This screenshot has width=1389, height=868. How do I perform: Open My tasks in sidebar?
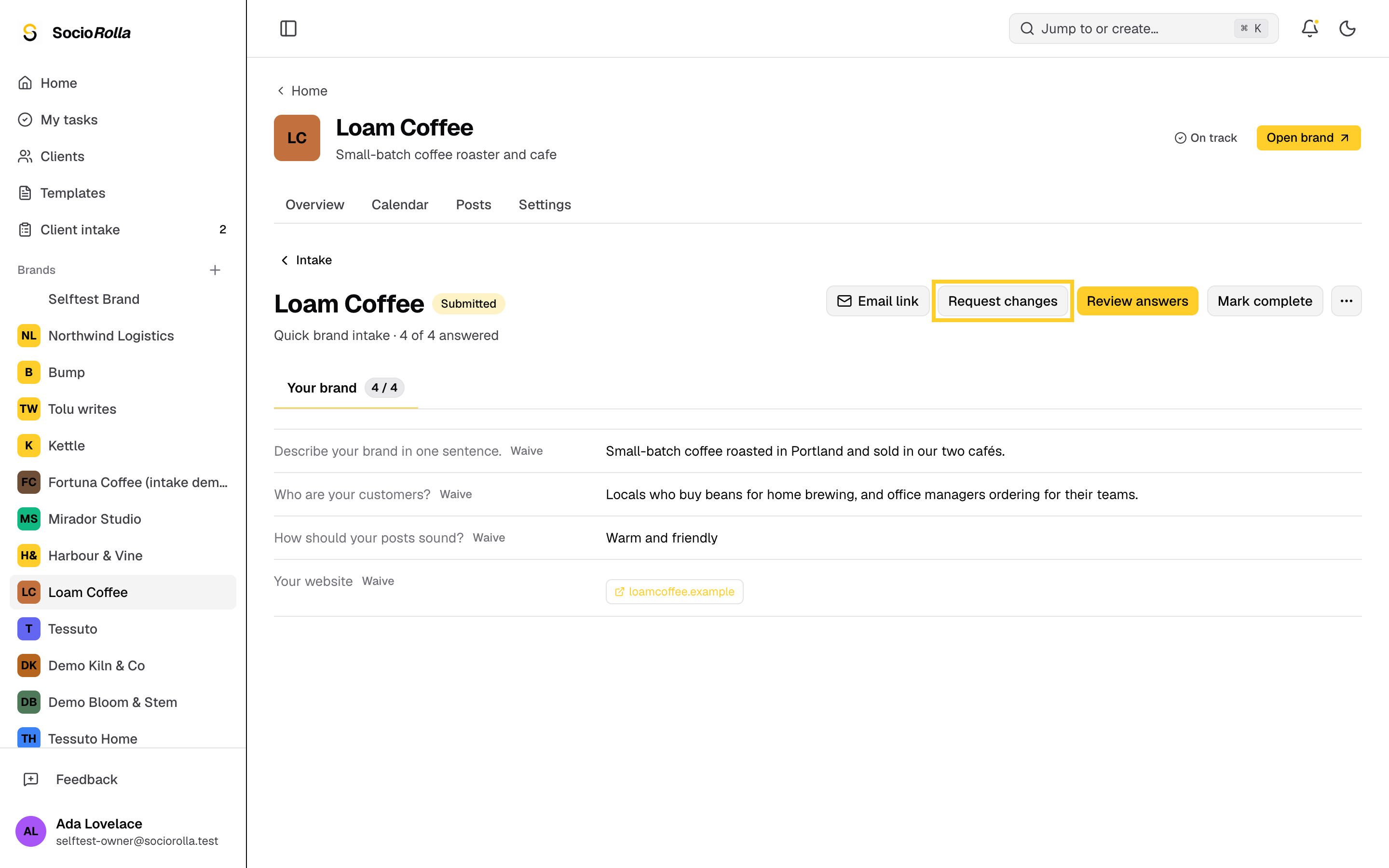[x=123, y=120]
